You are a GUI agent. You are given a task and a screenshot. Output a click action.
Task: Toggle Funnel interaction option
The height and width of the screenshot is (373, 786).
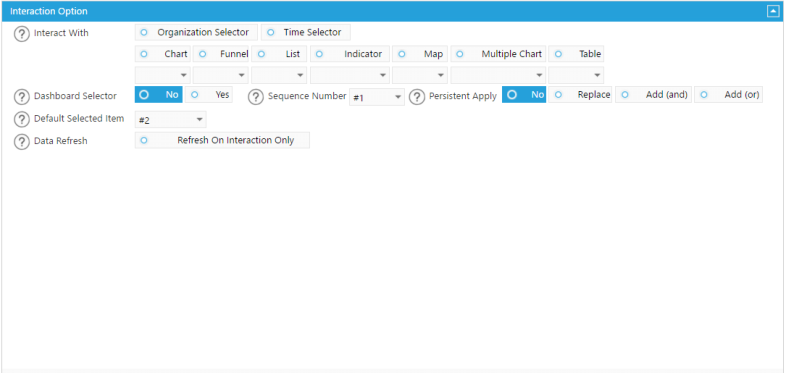pos(221,54)
